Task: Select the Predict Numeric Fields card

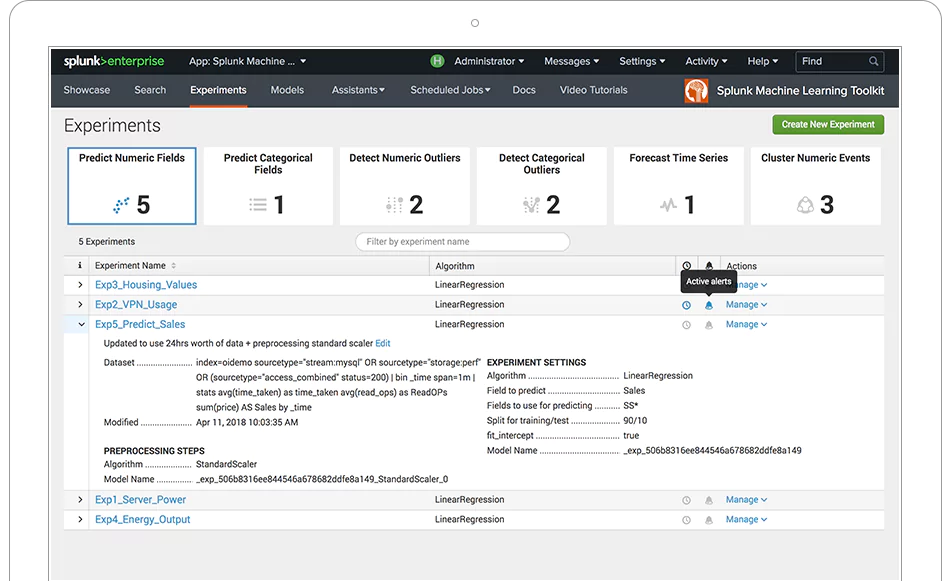Action: pyautogui.click(x=131, y=186)
